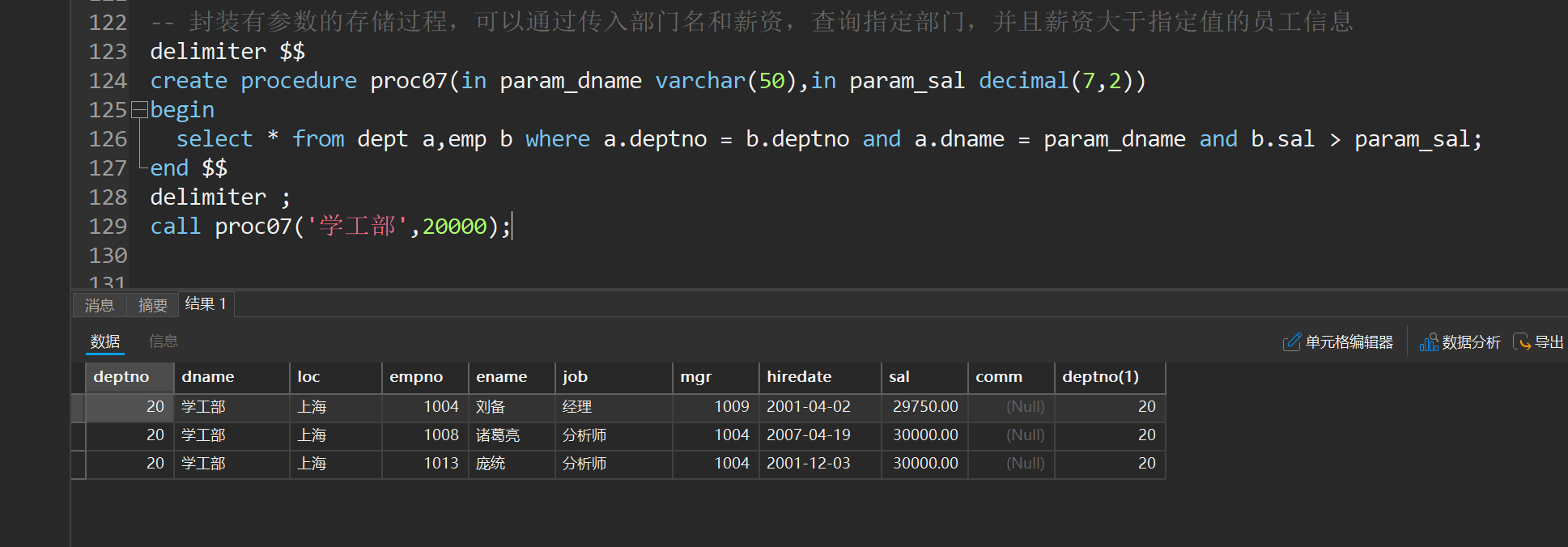Open the 消息 tab
The height and width of the screenshot is (547, 1568).
click(100, 305)
